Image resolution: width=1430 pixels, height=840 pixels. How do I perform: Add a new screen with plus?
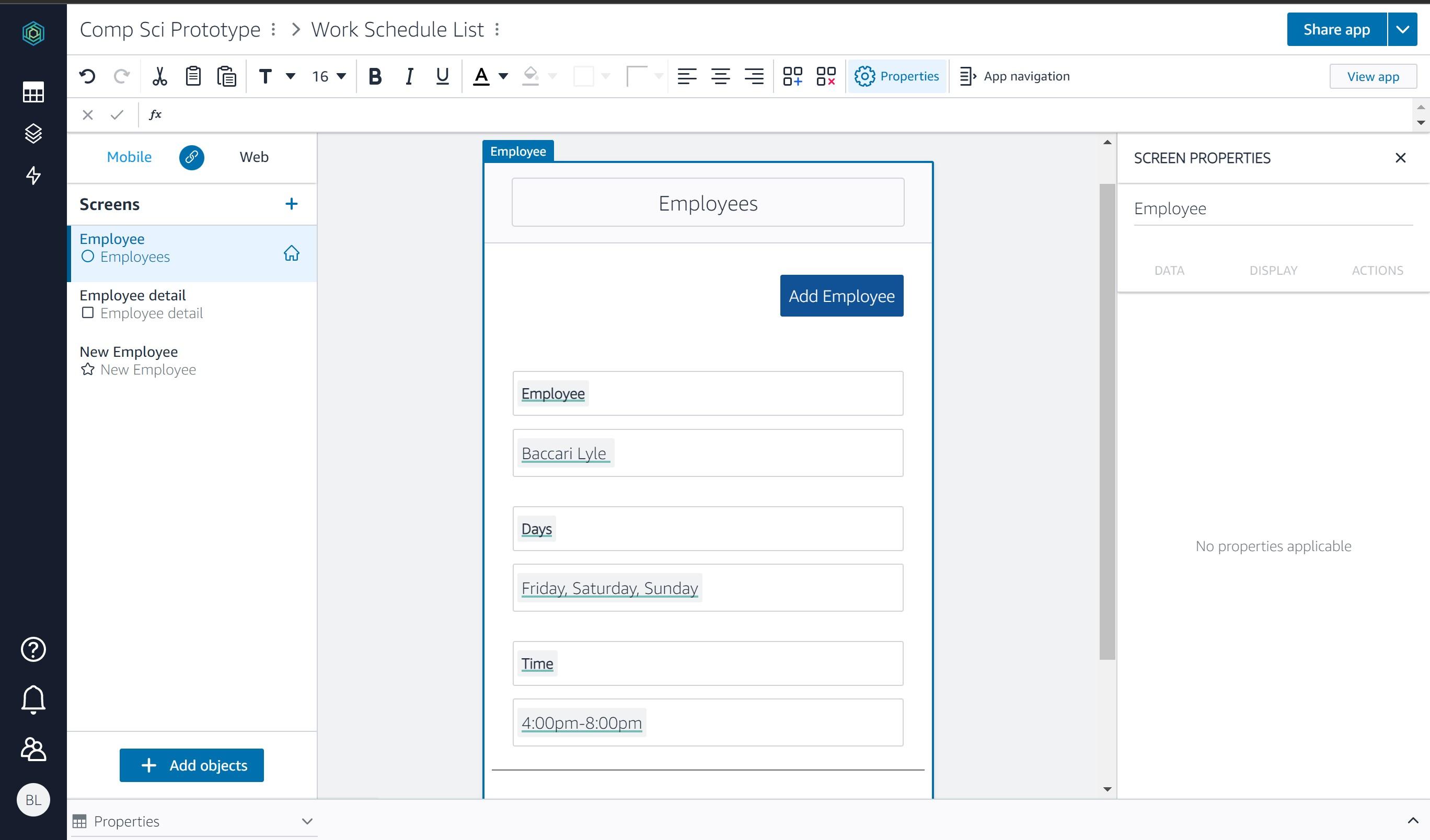click(291, 204)
